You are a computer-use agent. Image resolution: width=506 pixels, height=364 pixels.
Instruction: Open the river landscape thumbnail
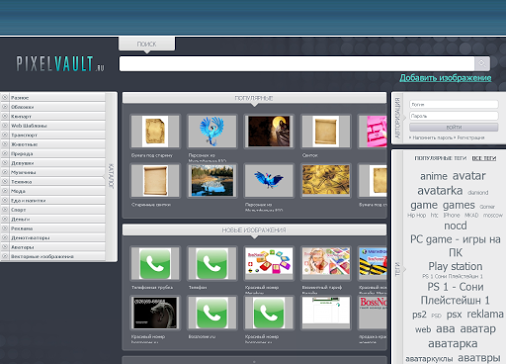[212, 181]
